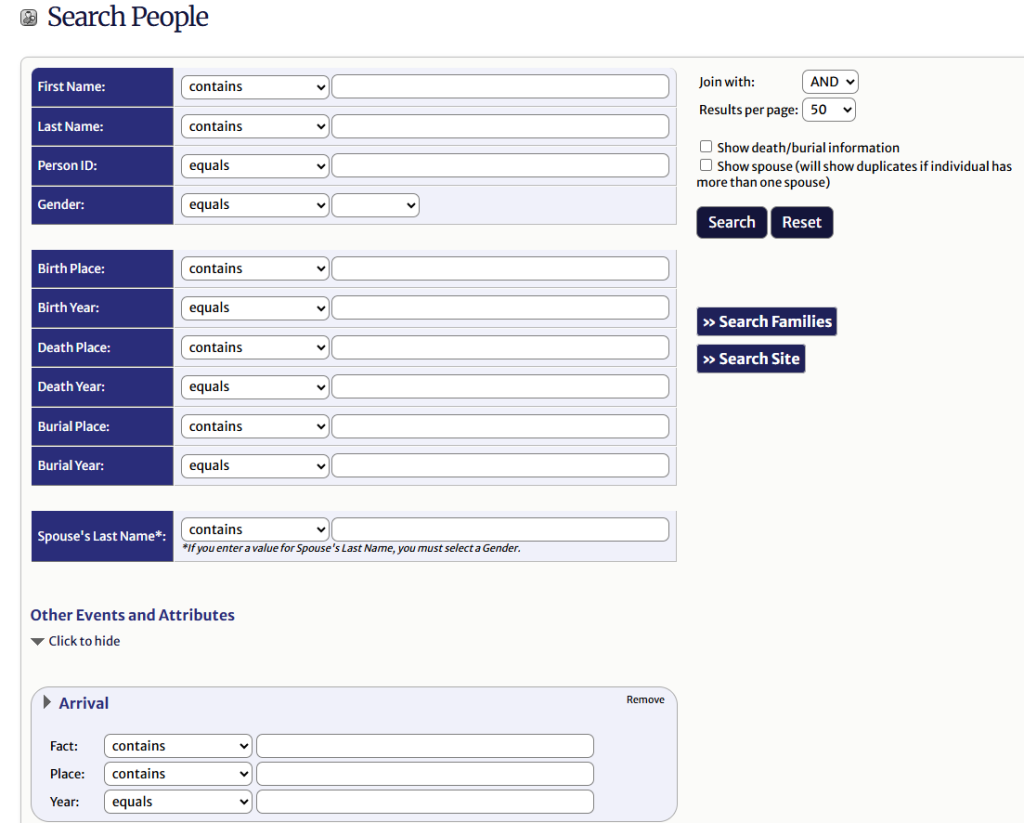Open the Gender value dropdown
The image size is (1024, 823).
click(378, 204)
